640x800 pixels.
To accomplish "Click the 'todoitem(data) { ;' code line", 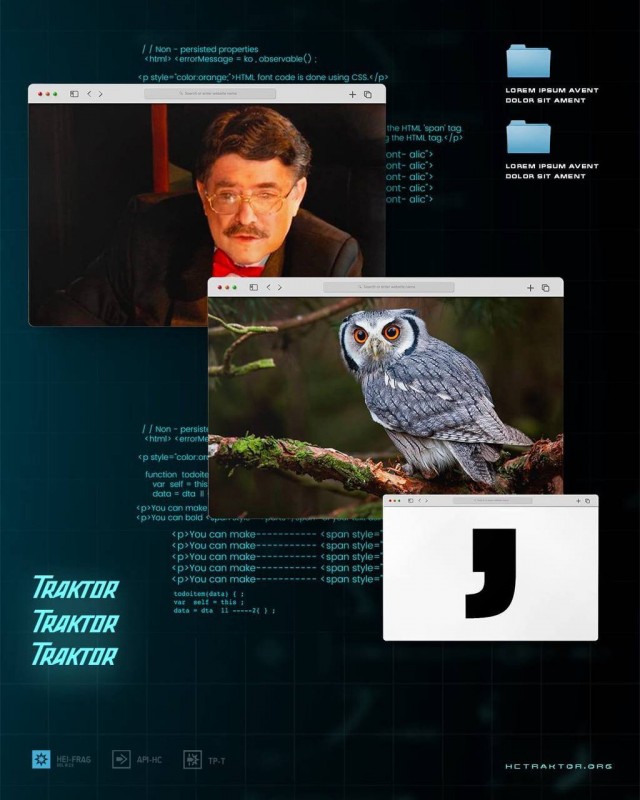I will click(x=209, y=594).
